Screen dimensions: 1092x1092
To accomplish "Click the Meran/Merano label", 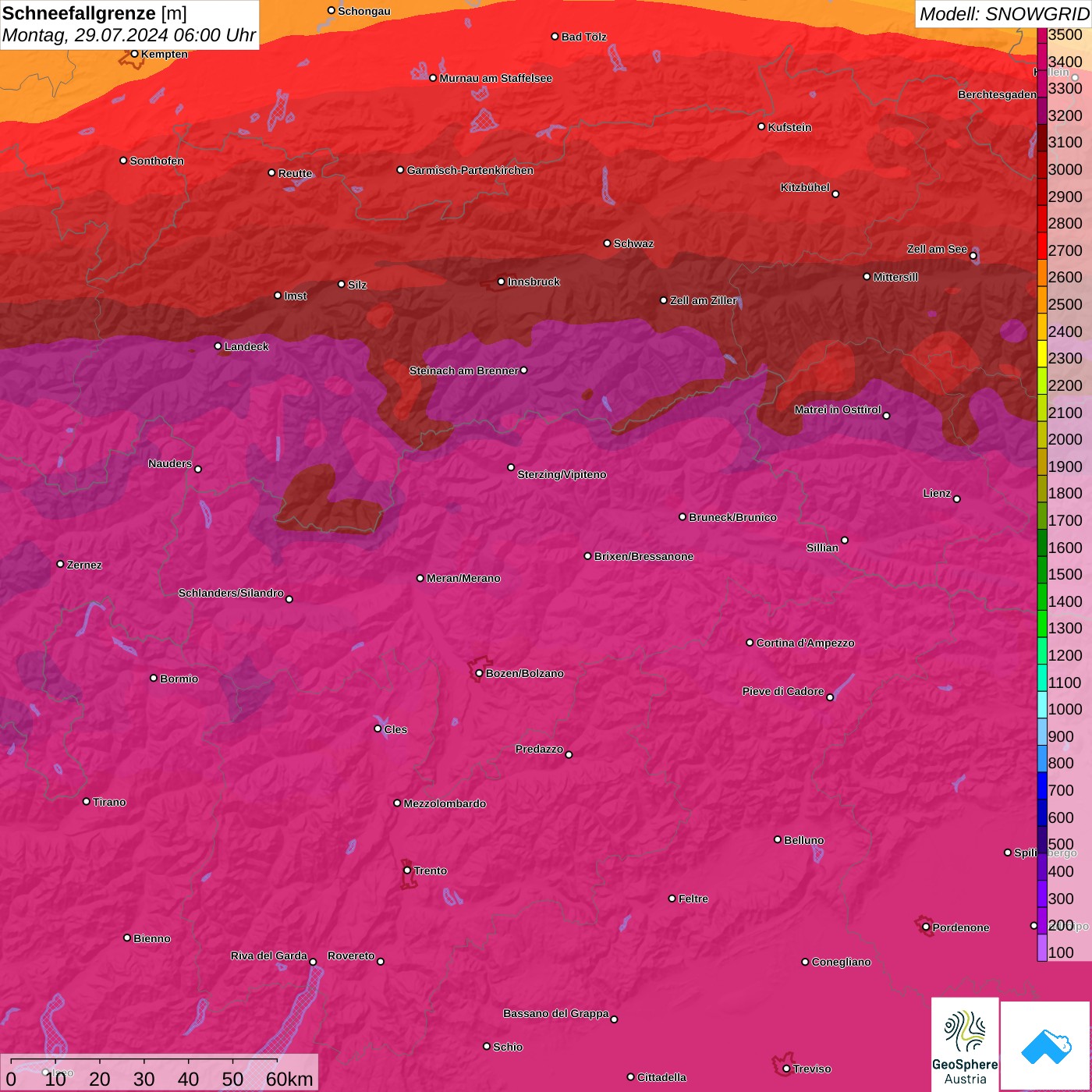I will click(463, 578).
